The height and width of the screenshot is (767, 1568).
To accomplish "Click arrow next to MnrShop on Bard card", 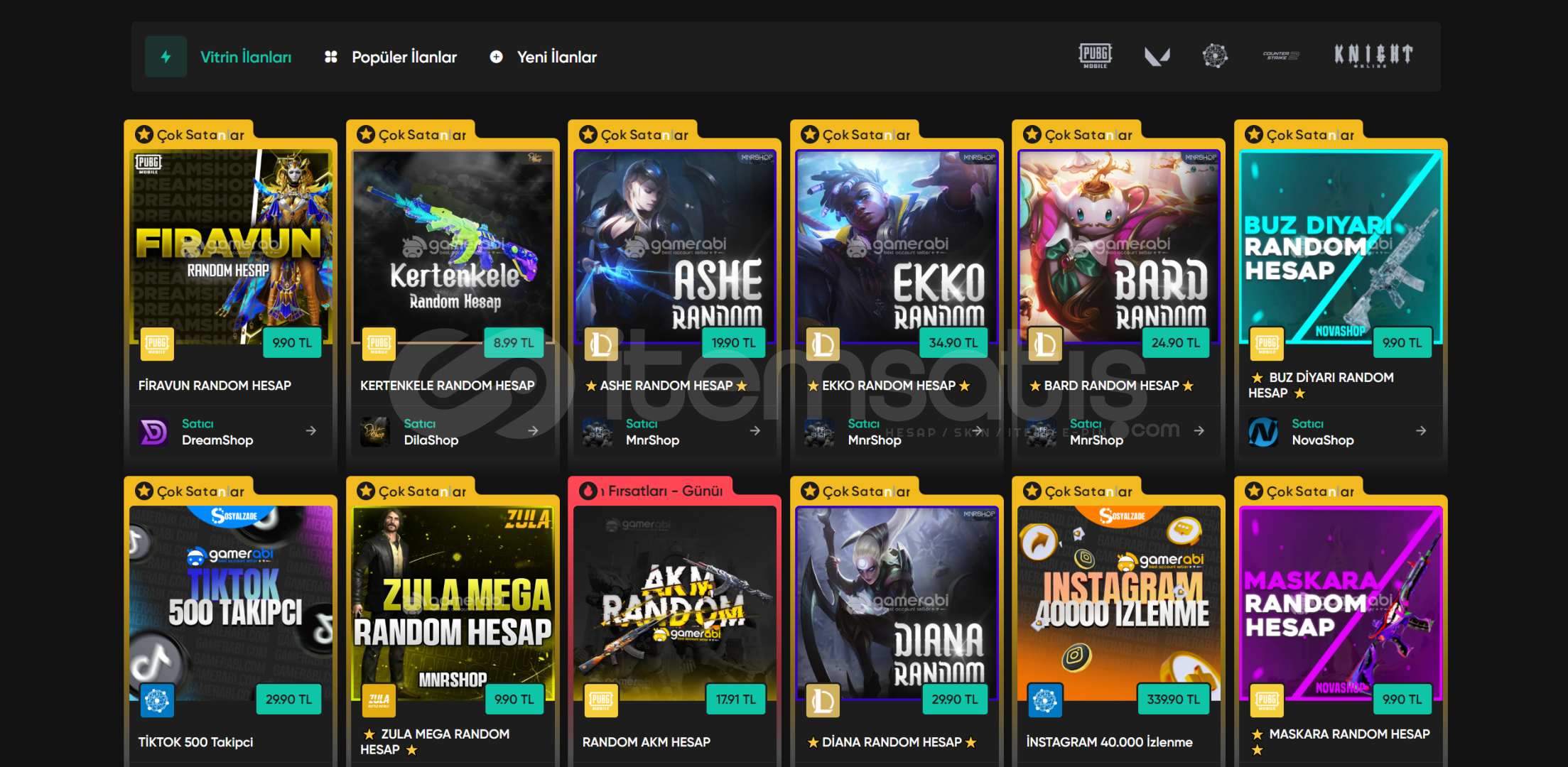I will click(1199, 431).
